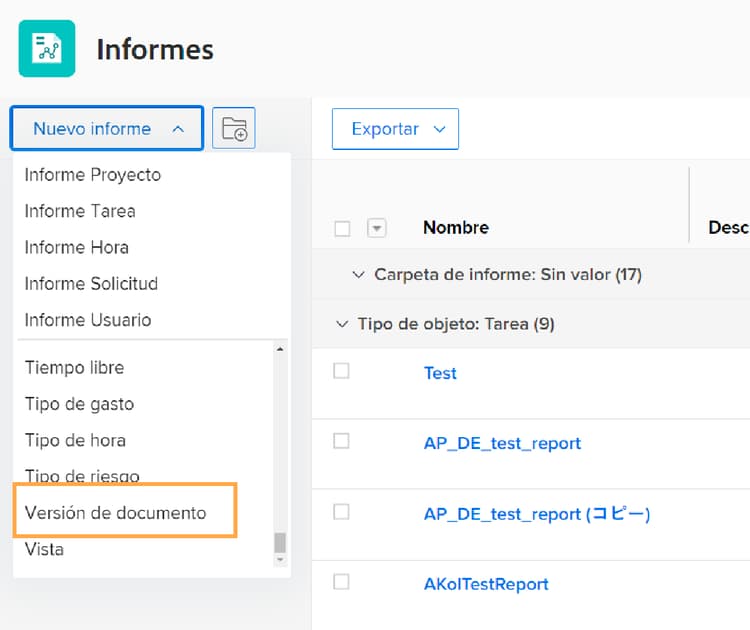
Task: Sort by the Nombre column header
Action: pos(456,228)
